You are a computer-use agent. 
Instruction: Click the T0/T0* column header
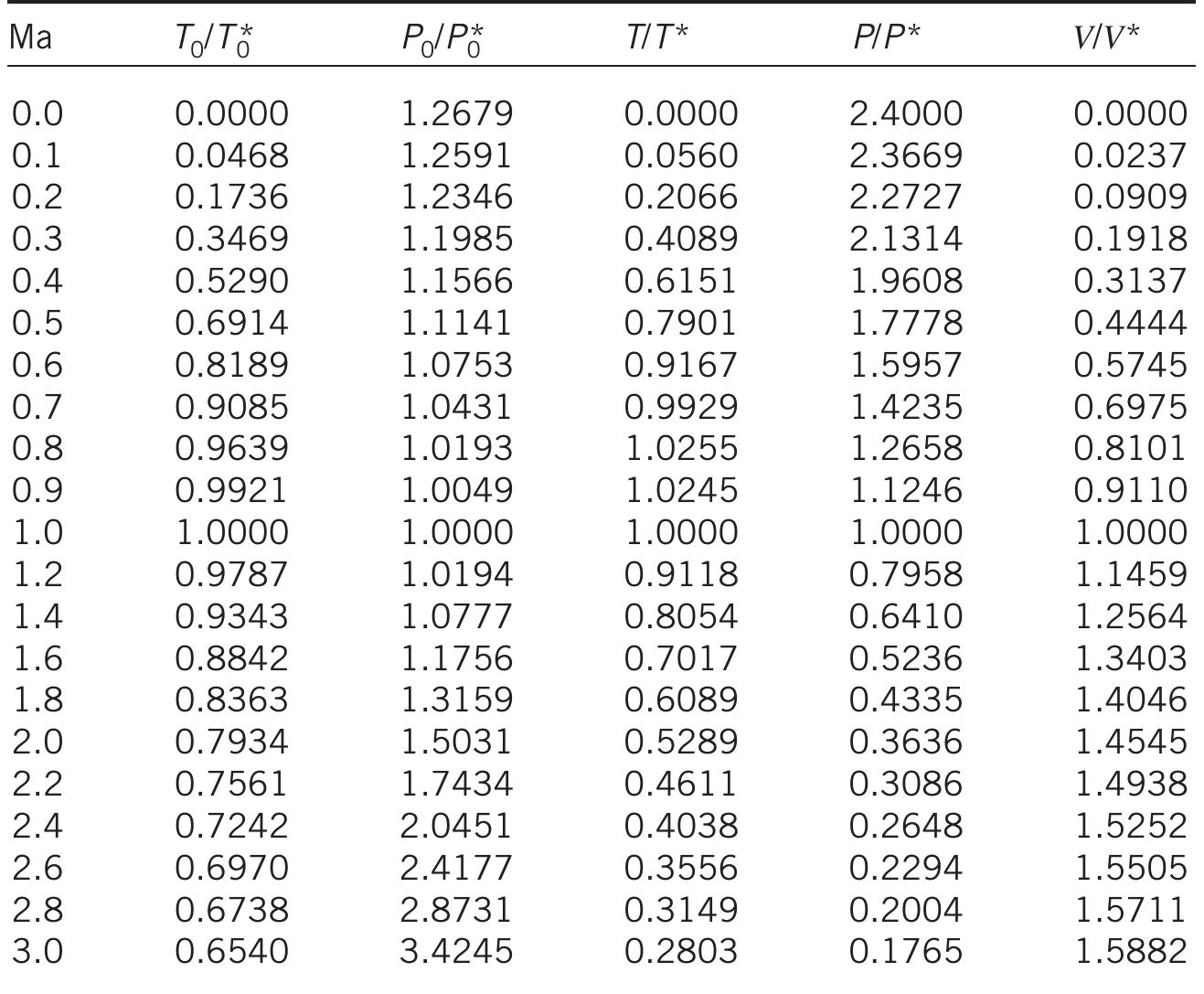click(214, 39)
